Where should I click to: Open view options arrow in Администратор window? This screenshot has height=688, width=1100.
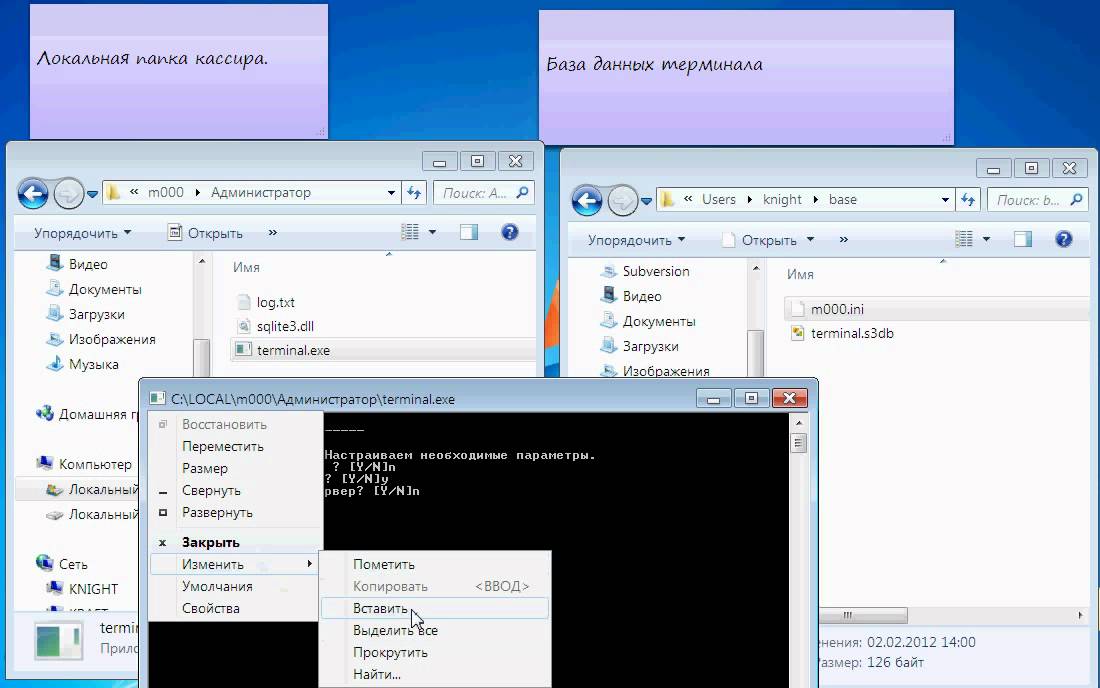point(432,232)
